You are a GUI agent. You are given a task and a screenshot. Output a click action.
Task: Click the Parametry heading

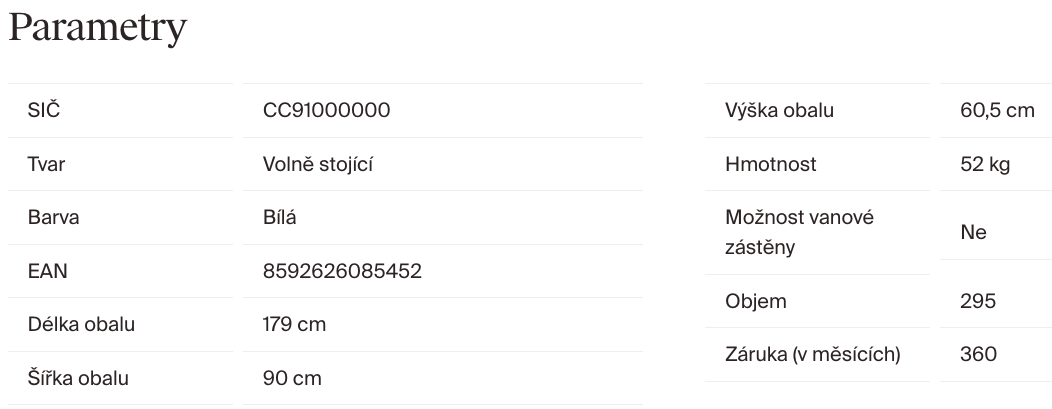(97, 27)
